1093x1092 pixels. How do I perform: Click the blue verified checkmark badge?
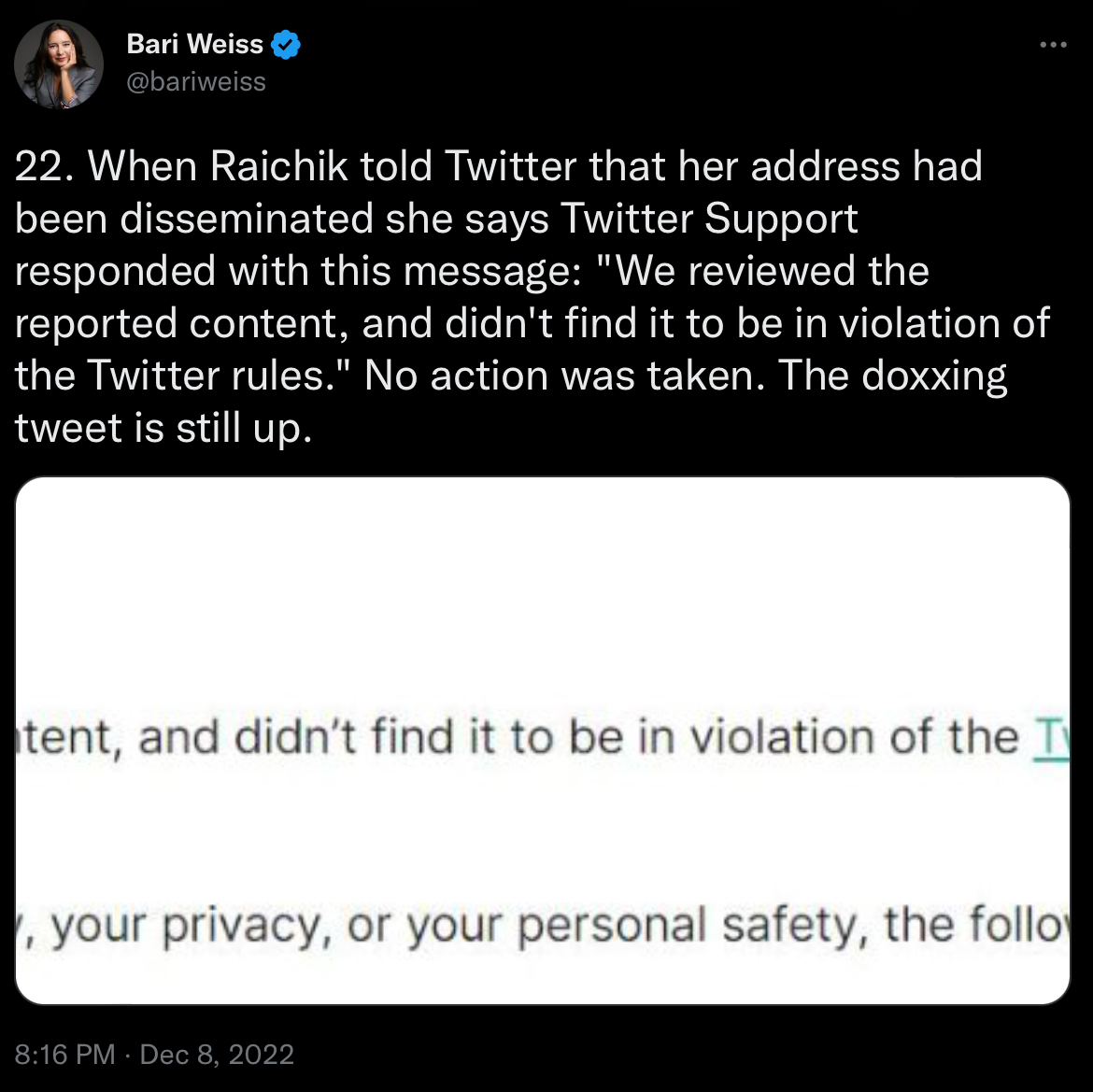pyautogui.click(x=286, y=44)
